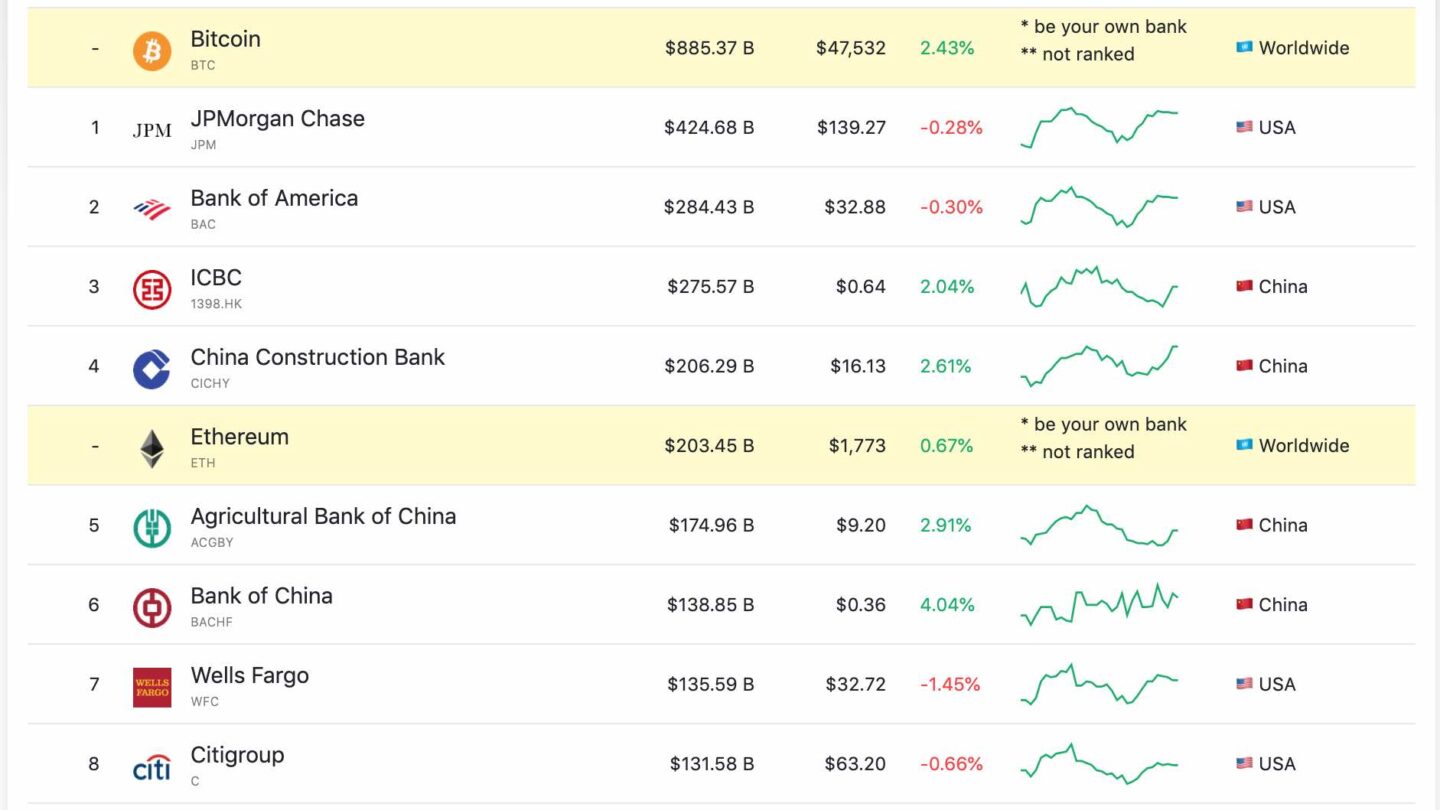Open the Ethereum name link
The image size is (1440, 810).
(239, 437)
